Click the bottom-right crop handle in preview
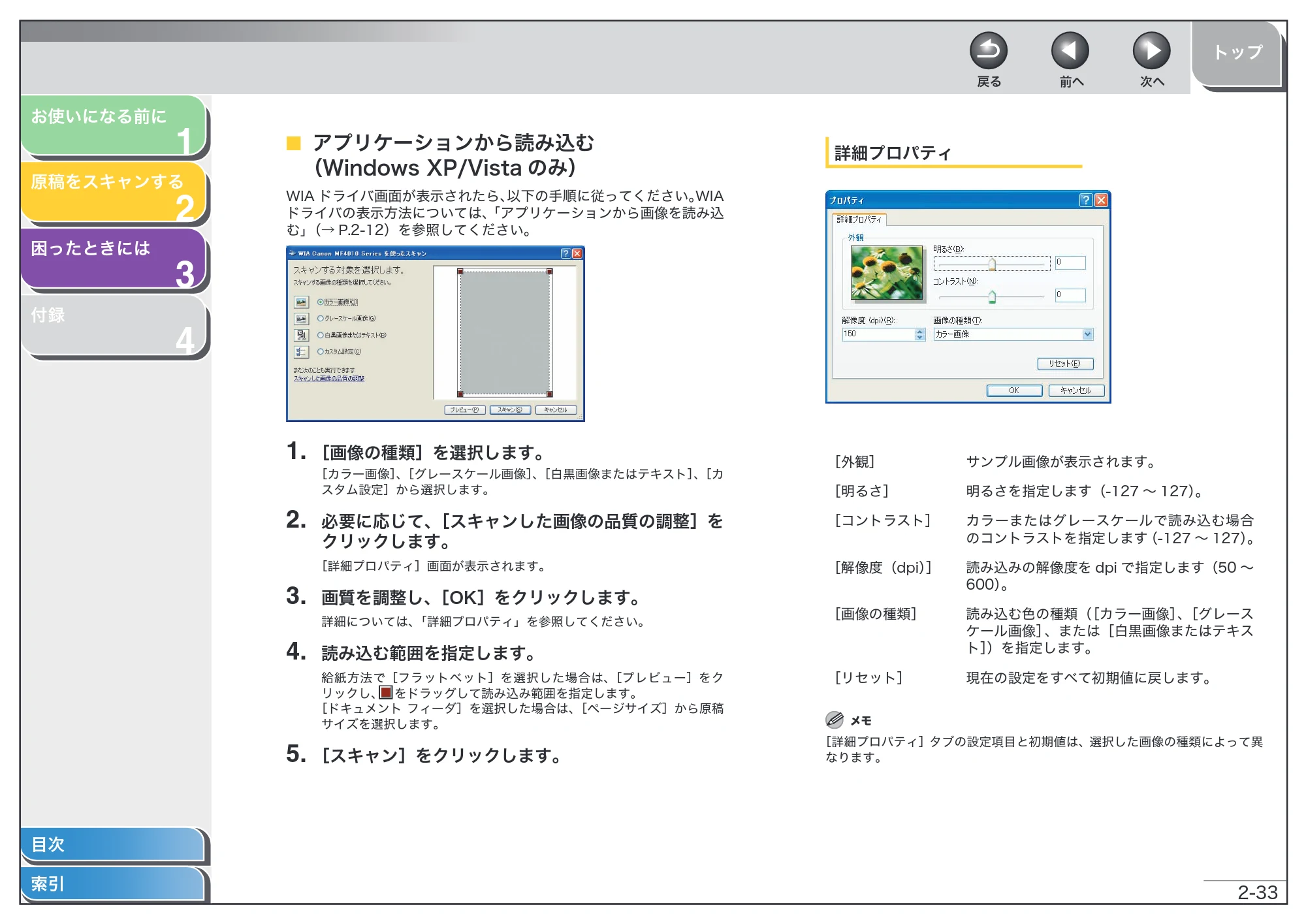 [x=550, y=394]
